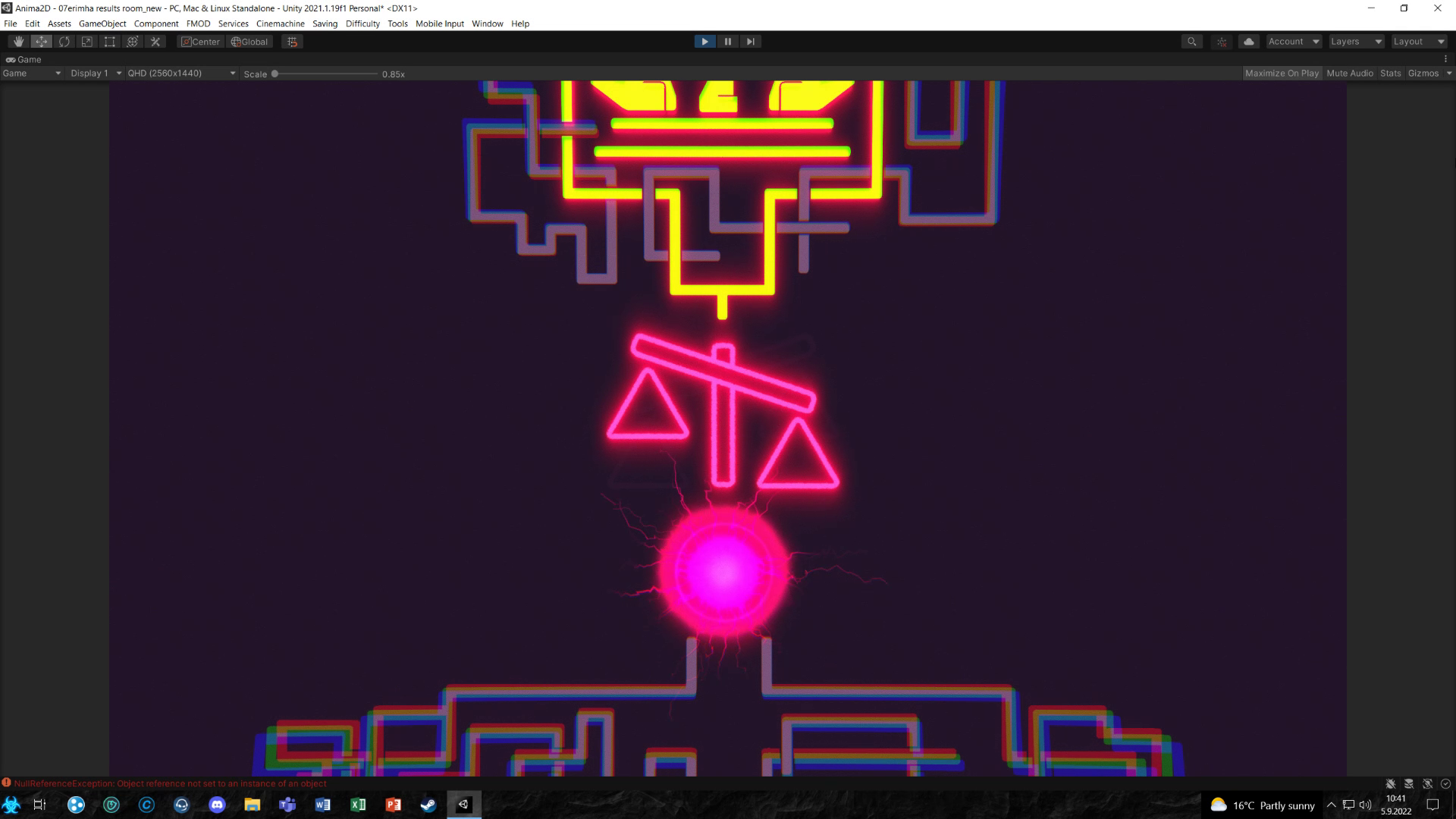Toggle Maximize On Play setting
1456x819 pixels.
pos(1281,73)
